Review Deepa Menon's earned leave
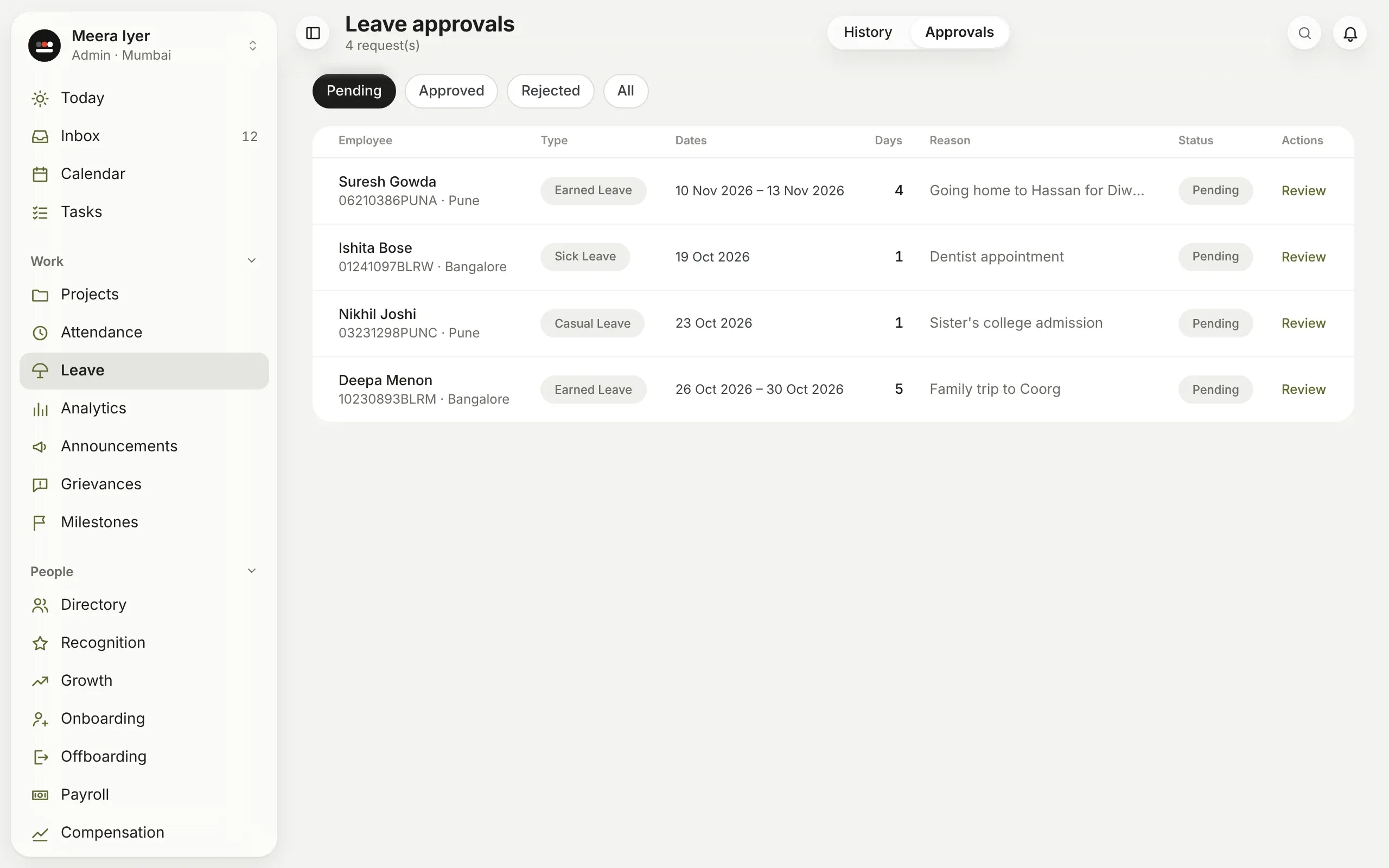1389x868 pixels. tap(1303, 390)
